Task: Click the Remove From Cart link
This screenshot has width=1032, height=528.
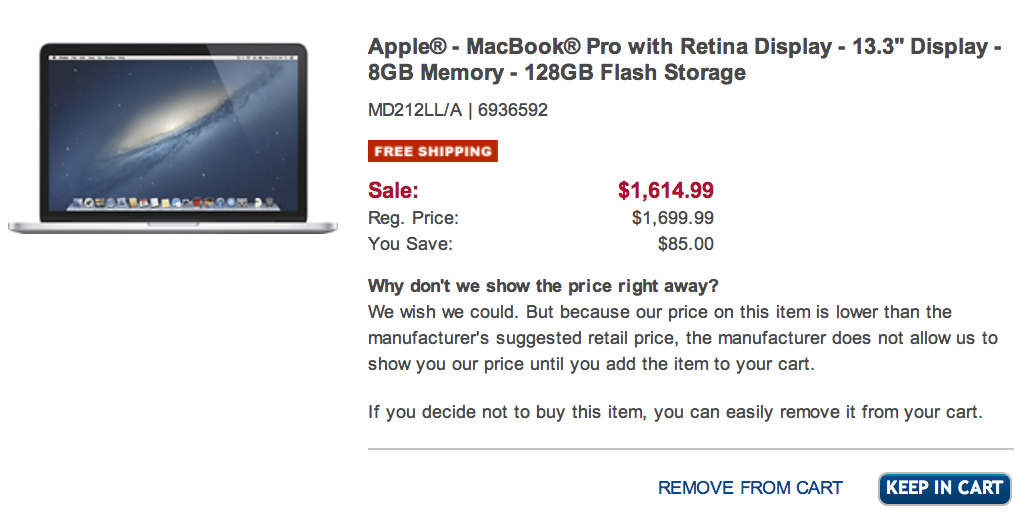Action: [750, 488]
